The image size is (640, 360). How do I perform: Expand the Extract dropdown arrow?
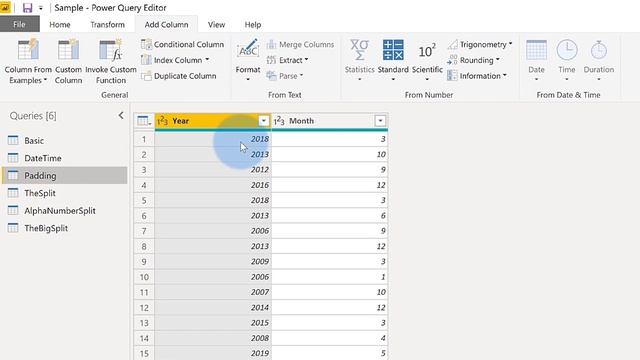(x=306, y=60)
